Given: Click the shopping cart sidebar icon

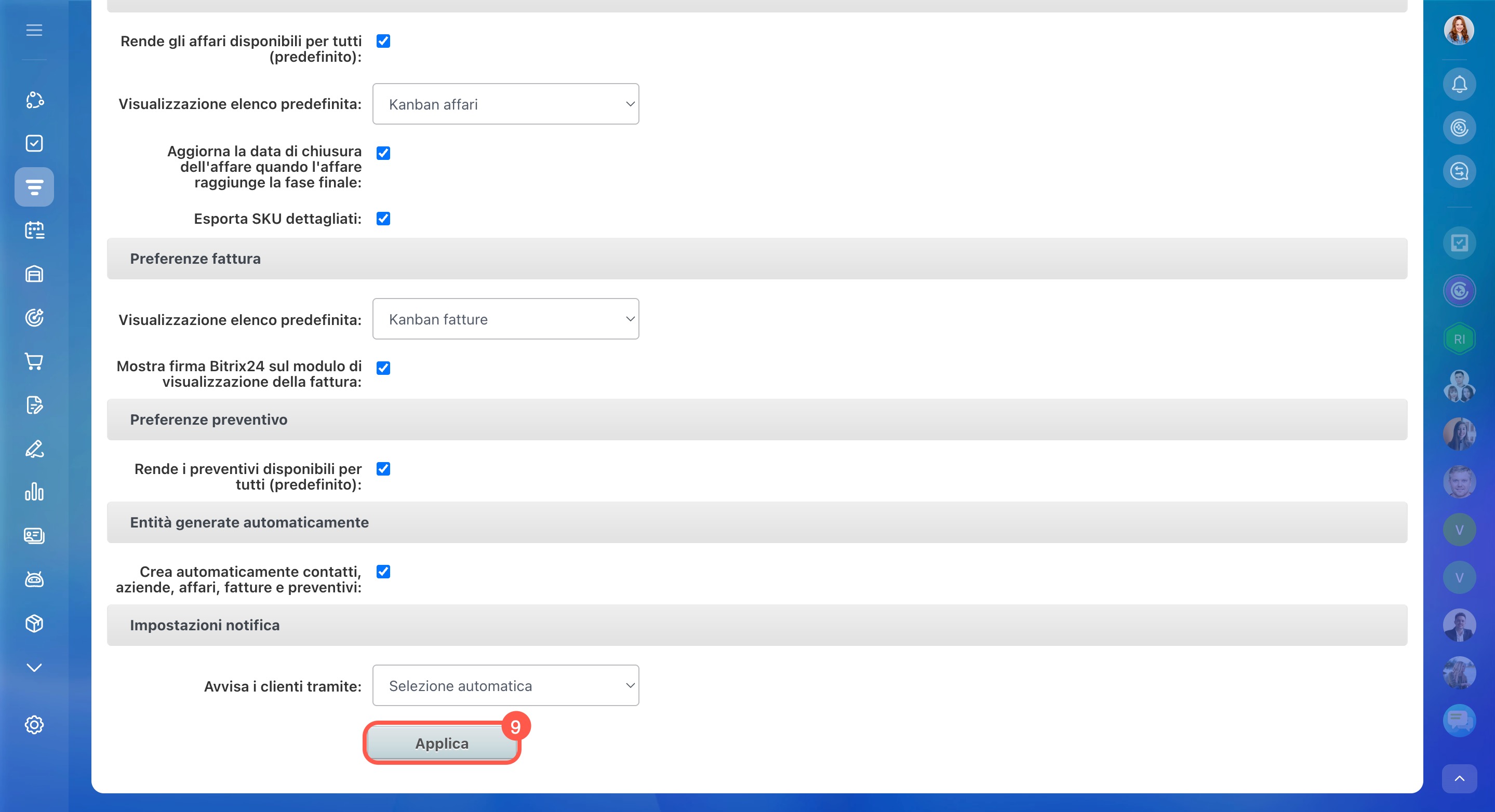Looking at the screenshot, I should 34,361.
